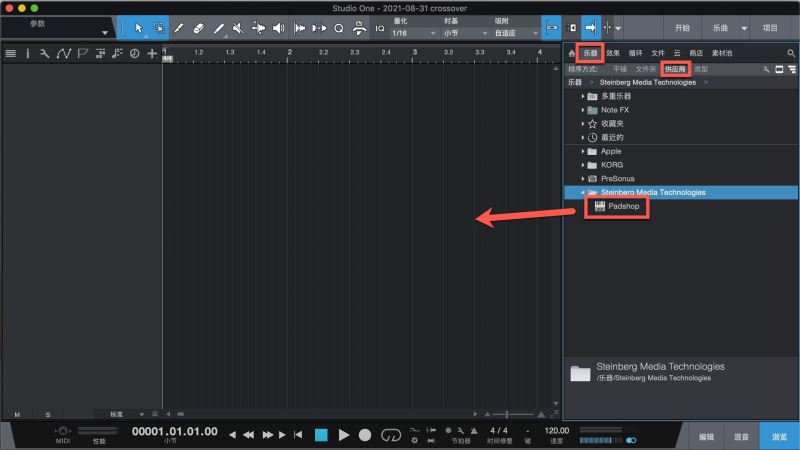
Task: Open the 乐曲 song page
Action: pyautogui.click(x=720, y=28)
